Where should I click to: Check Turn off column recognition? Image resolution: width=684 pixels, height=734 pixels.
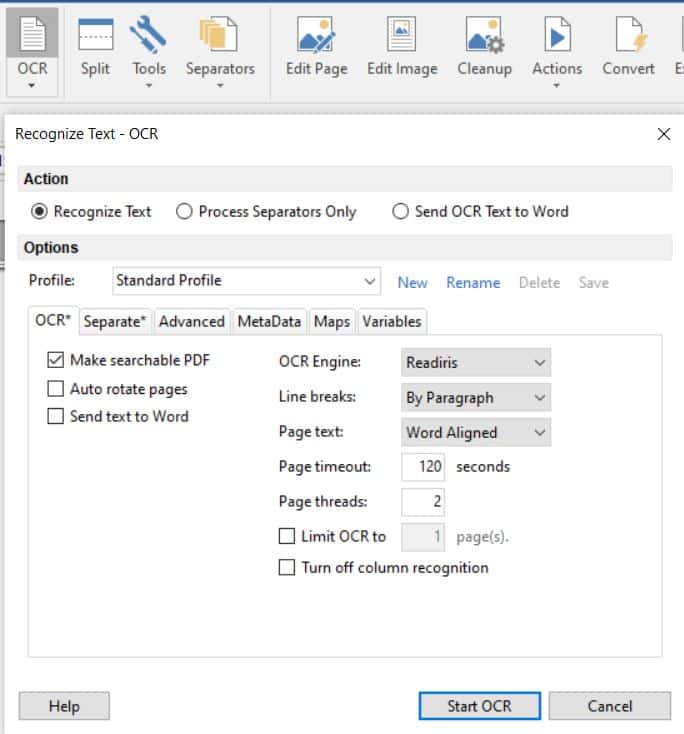(287, 567)
